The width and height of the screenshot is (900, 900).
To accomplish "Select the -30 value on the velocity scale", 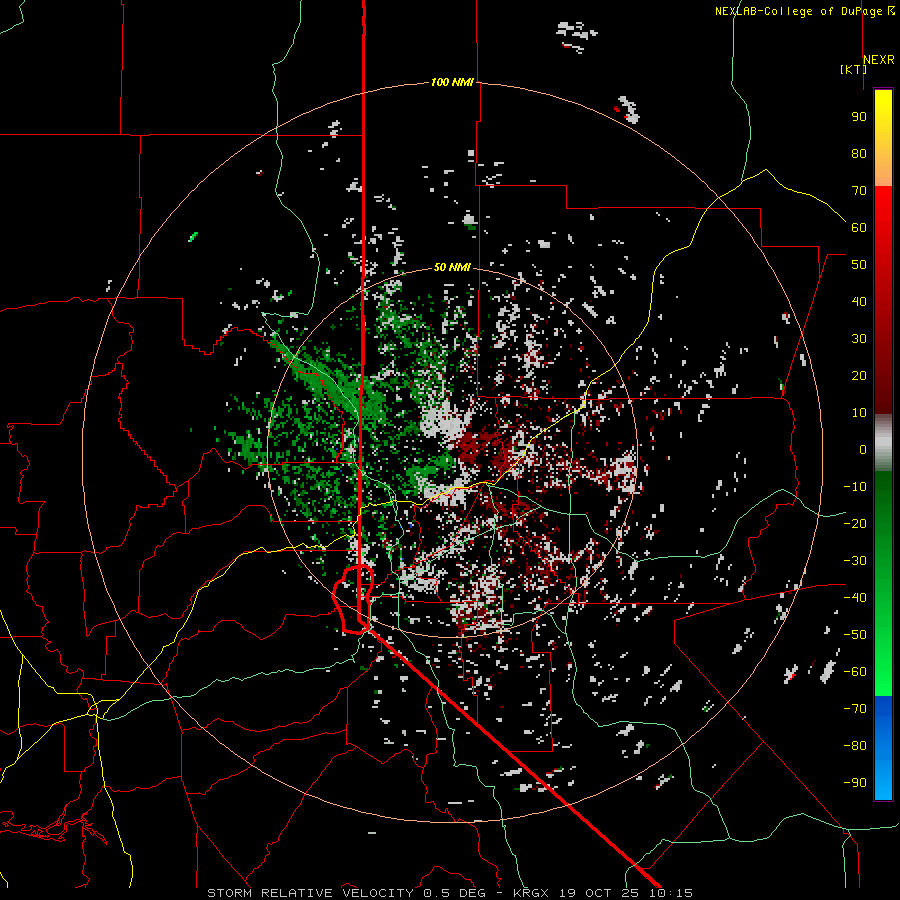I will click(x=855, y=561).
